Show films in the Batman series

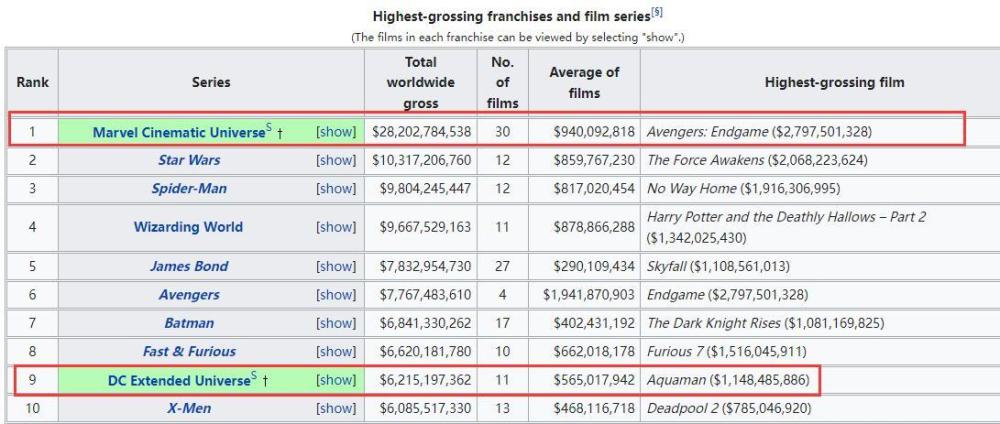pos(336,323)
